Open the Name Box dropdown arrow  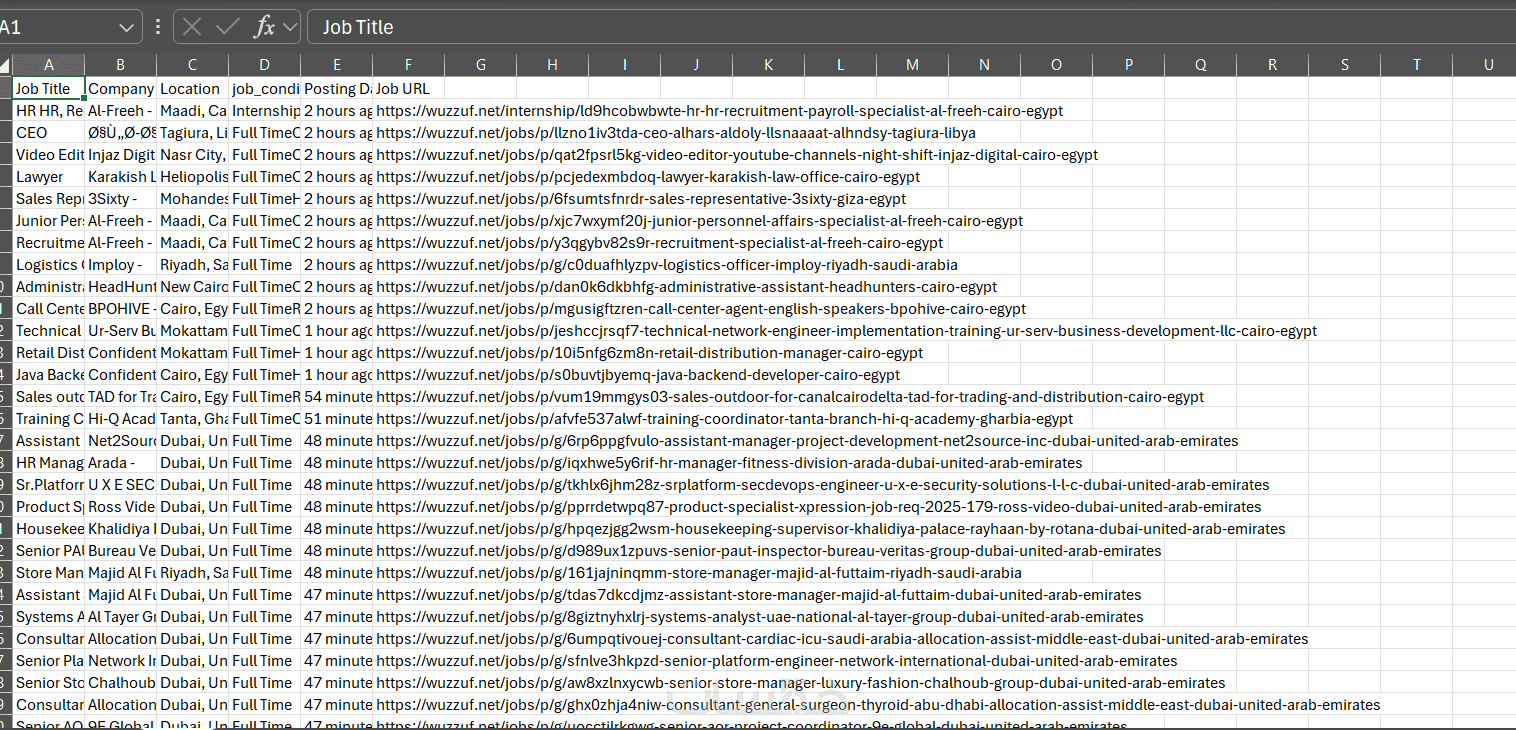point(127,27)
